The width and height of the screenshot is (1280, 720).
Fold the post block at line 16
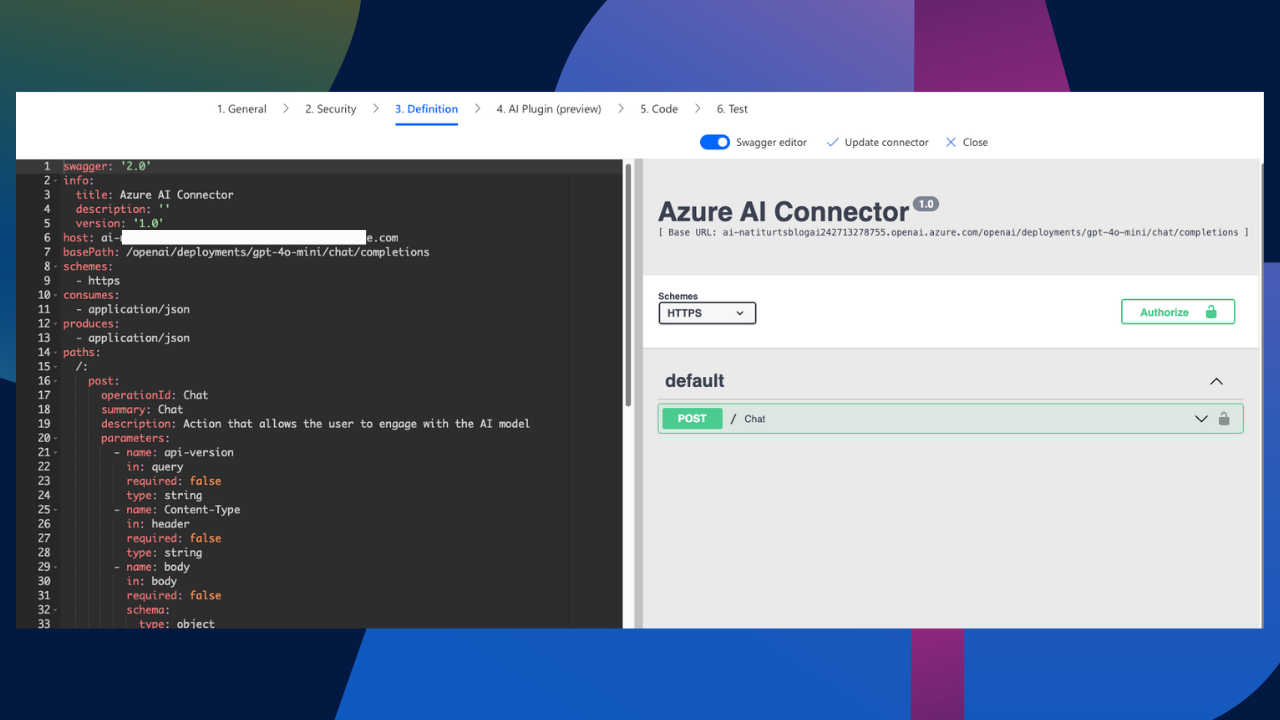56,381
